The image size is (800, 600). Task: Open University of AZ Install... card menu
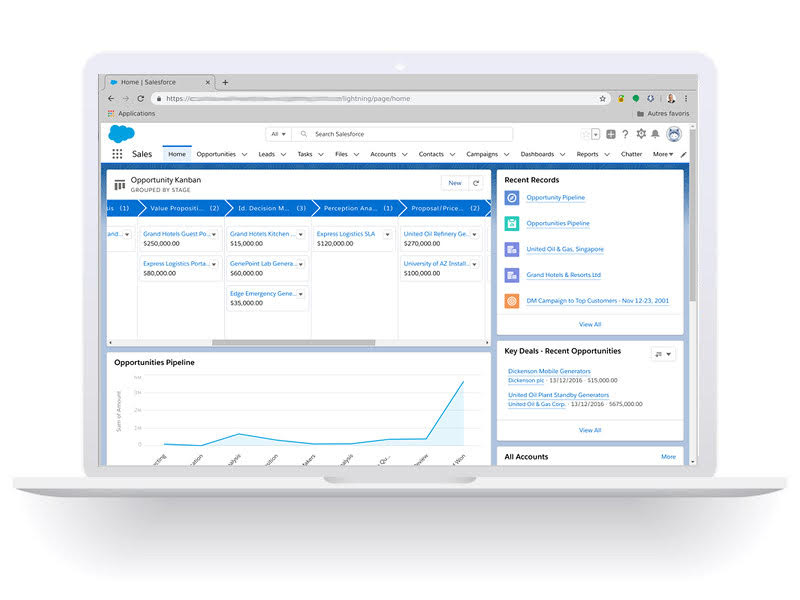pos(474,264)
